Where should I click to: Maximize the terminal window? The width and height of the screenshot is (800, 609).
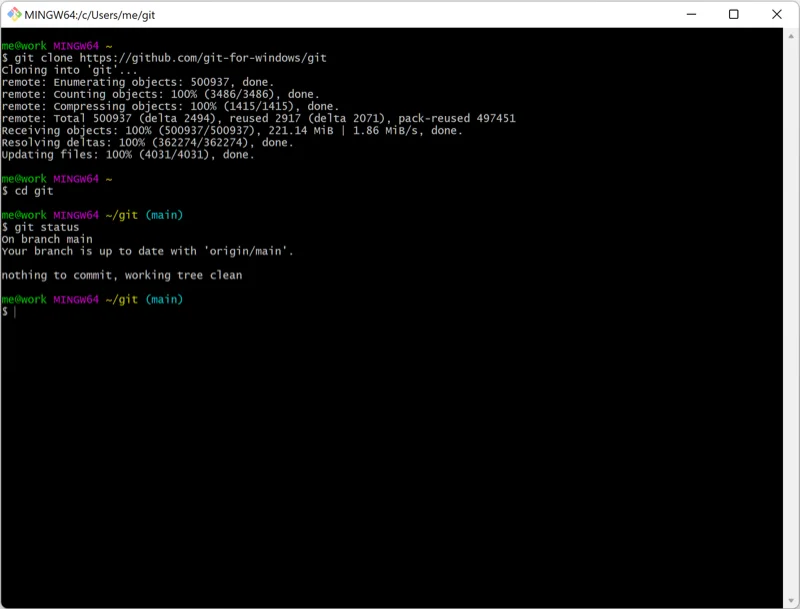(x=733, y=15)
